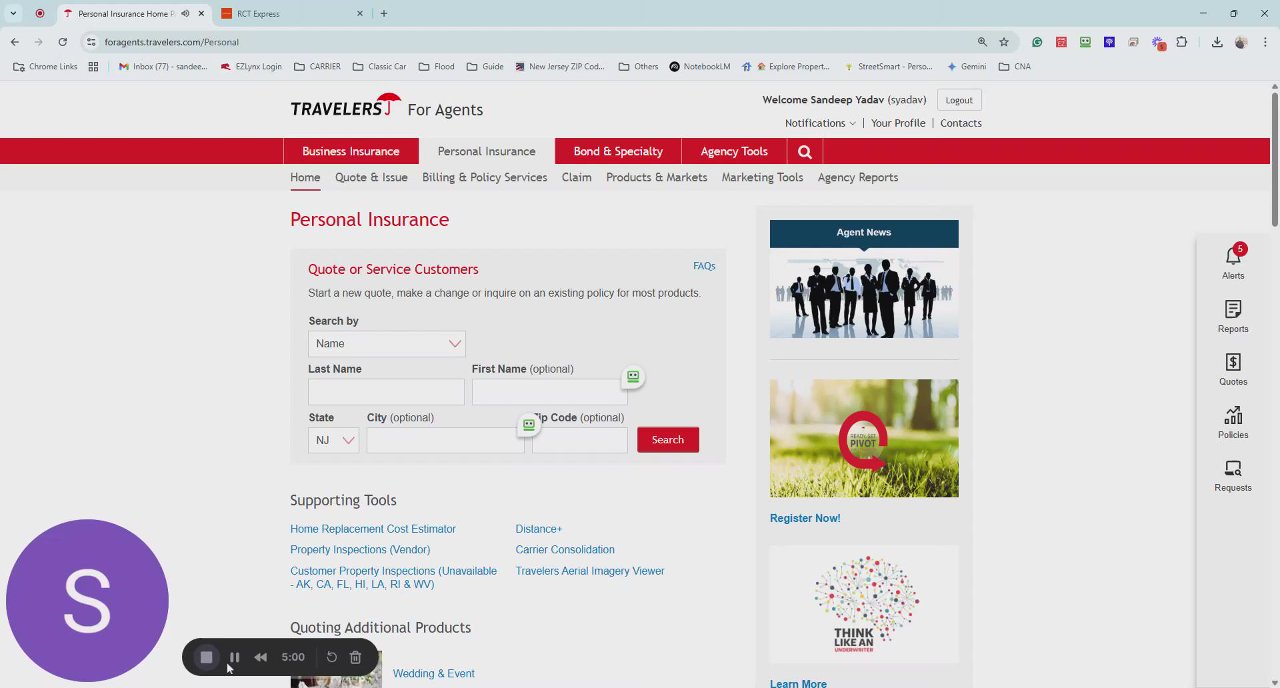The width and height of the screenshot is (1280, 688).
Task: Expand the Notifications dropdown
Action: coord(820,123)
